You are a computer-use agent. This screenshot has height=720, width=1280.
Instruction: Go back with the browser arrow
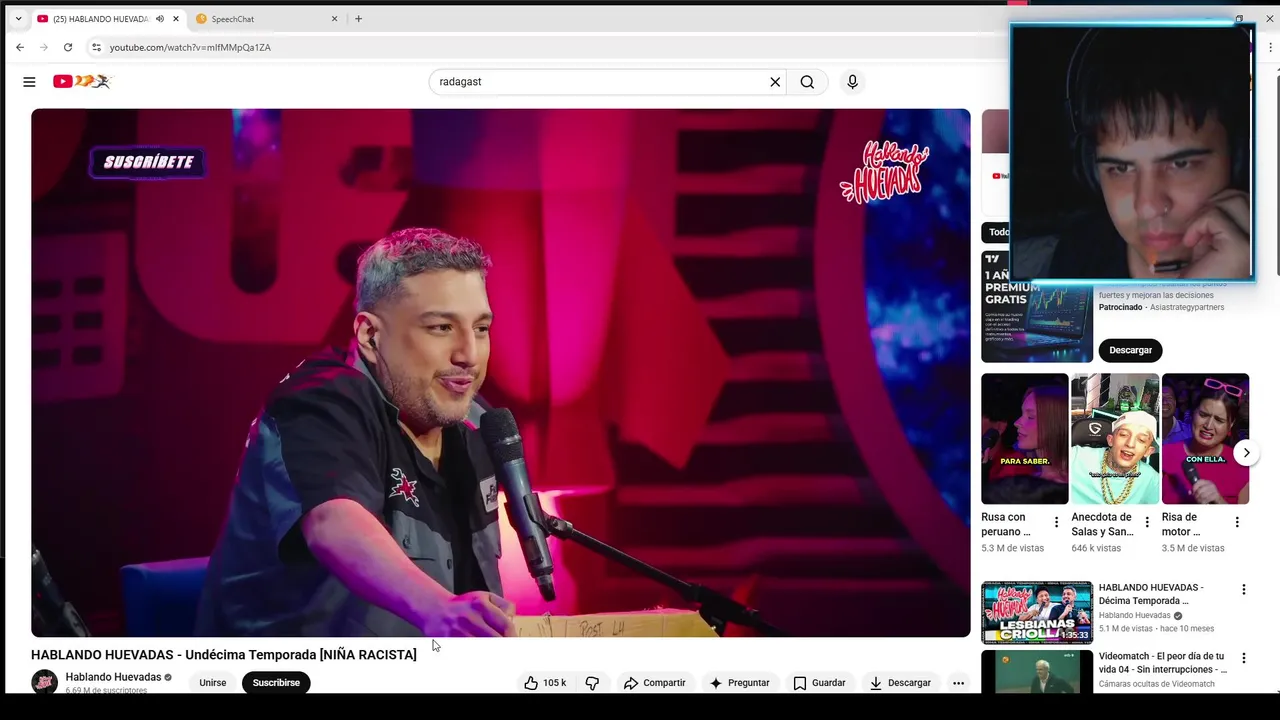click(20, 47)
